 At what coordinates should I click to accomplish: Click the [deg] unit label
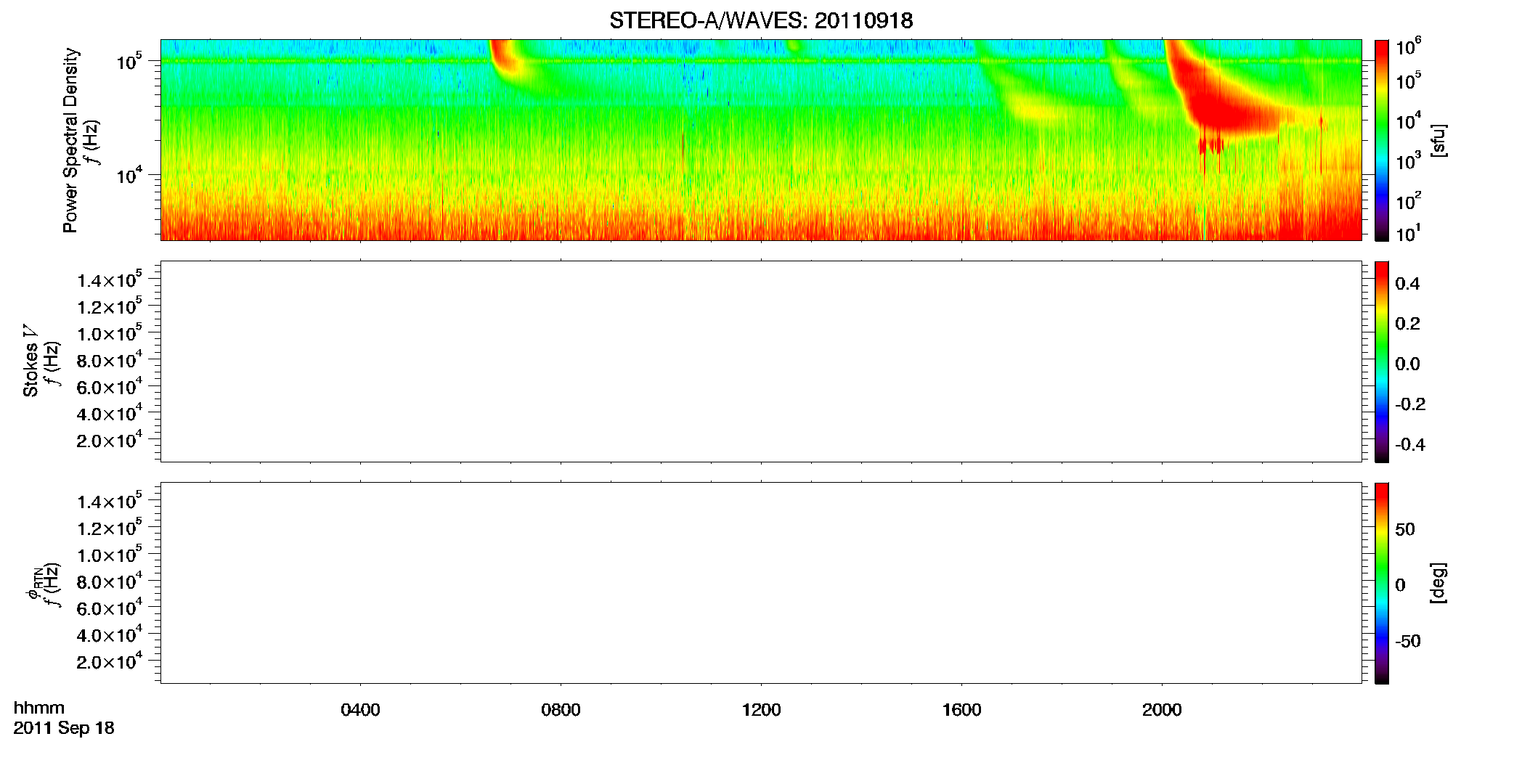[1438, 583]
